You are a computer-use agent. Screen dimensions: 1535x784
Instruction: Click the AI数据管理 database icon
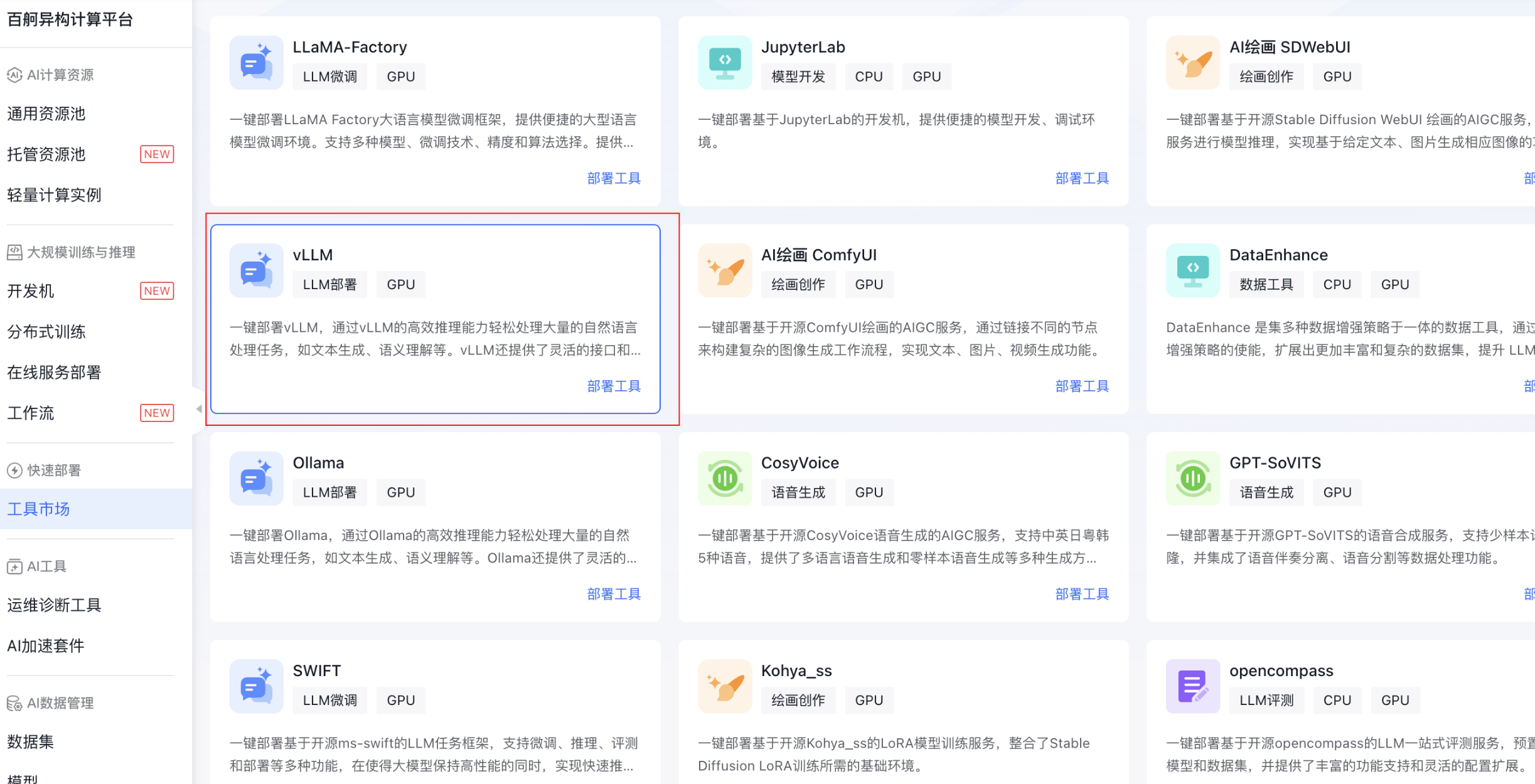coord(14,703)
